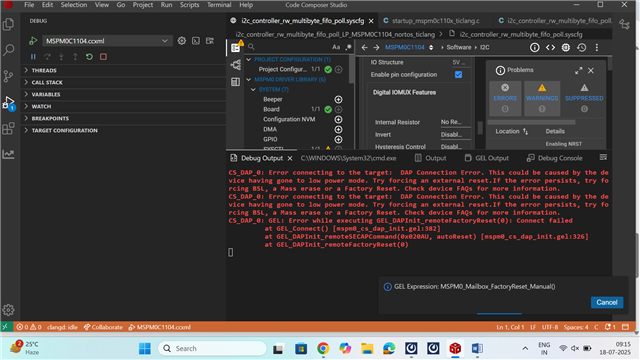Viewport: 640px width, 360px height.
Task: Toggle match case Aa in SysConfig search
Action: (x=336, y=47)
